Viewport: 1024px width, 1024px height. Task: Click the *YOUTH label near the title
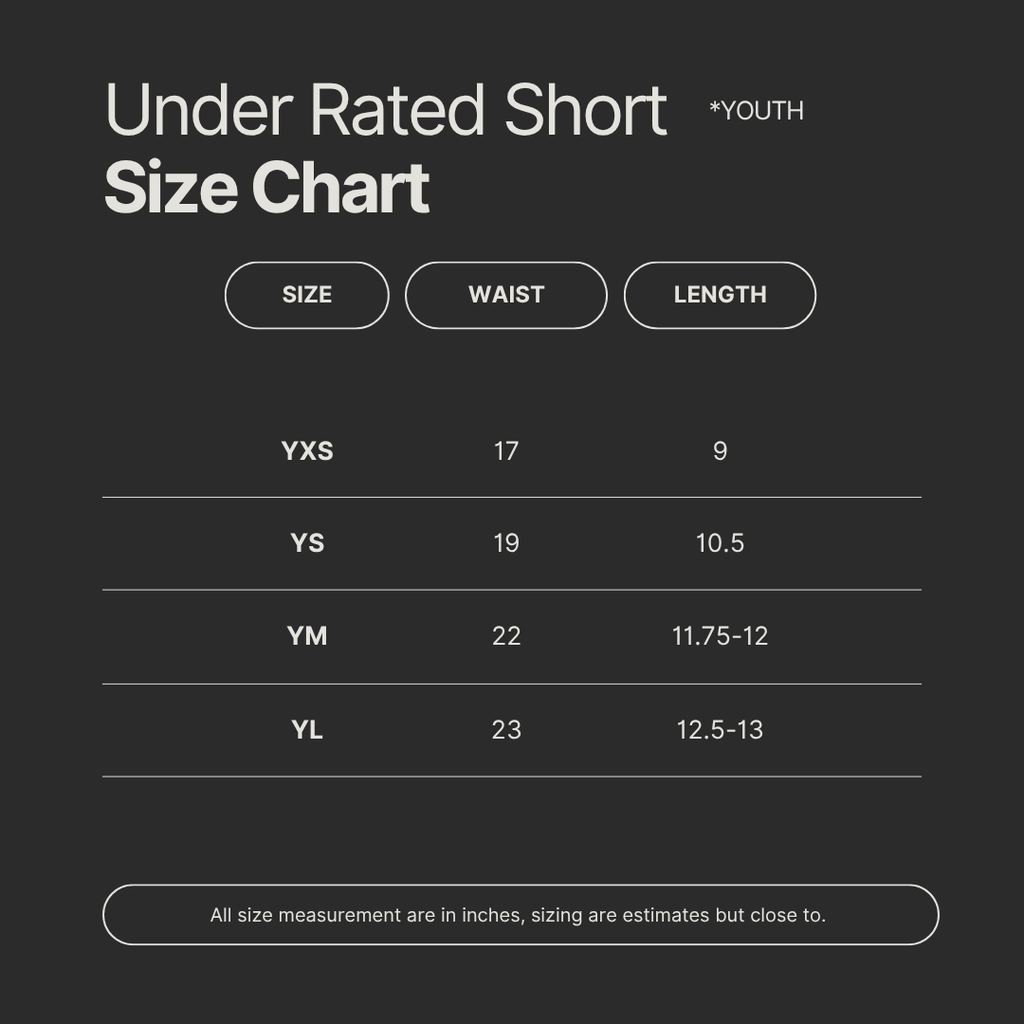pos(756,111)
